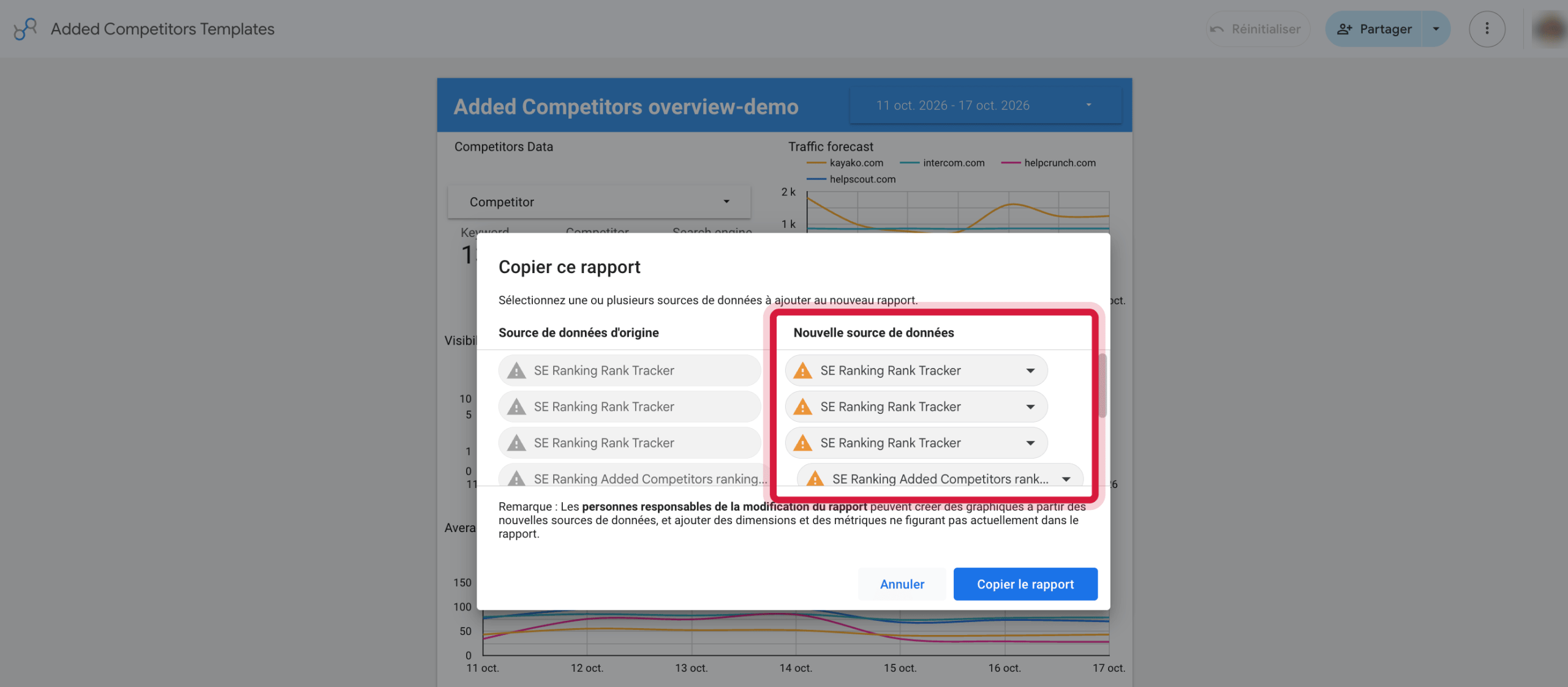Screen dimensions: 1568x687
Task: Click the second original SE Ranking Rank Tracker source
Action: (x=630, y=407)
